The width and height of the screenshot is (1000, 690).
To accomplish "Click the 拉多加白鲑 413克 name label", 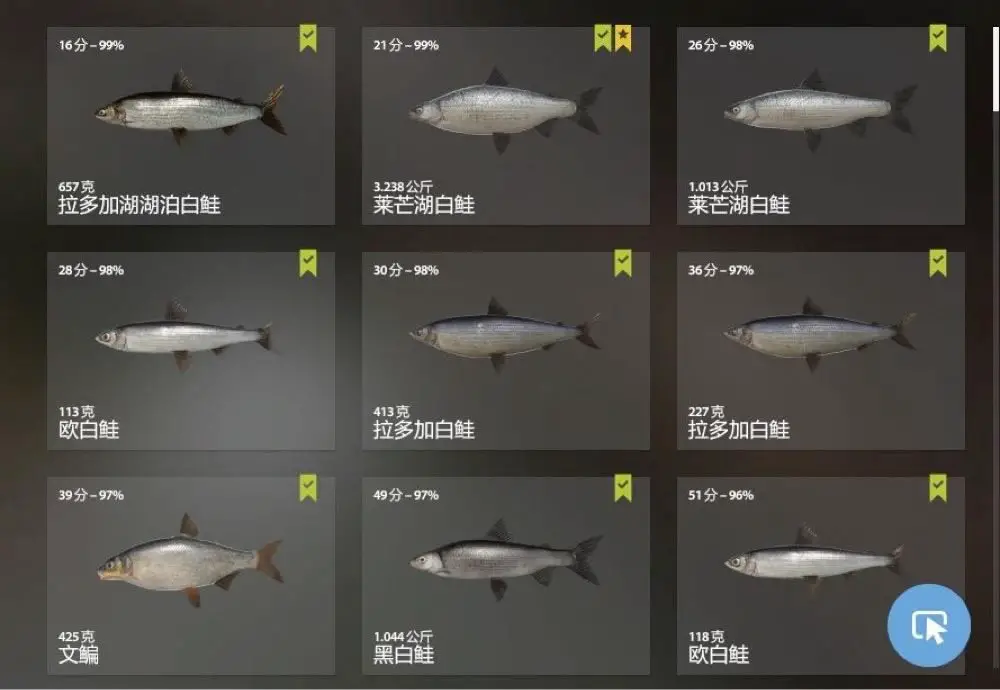I will click(423, 430).
